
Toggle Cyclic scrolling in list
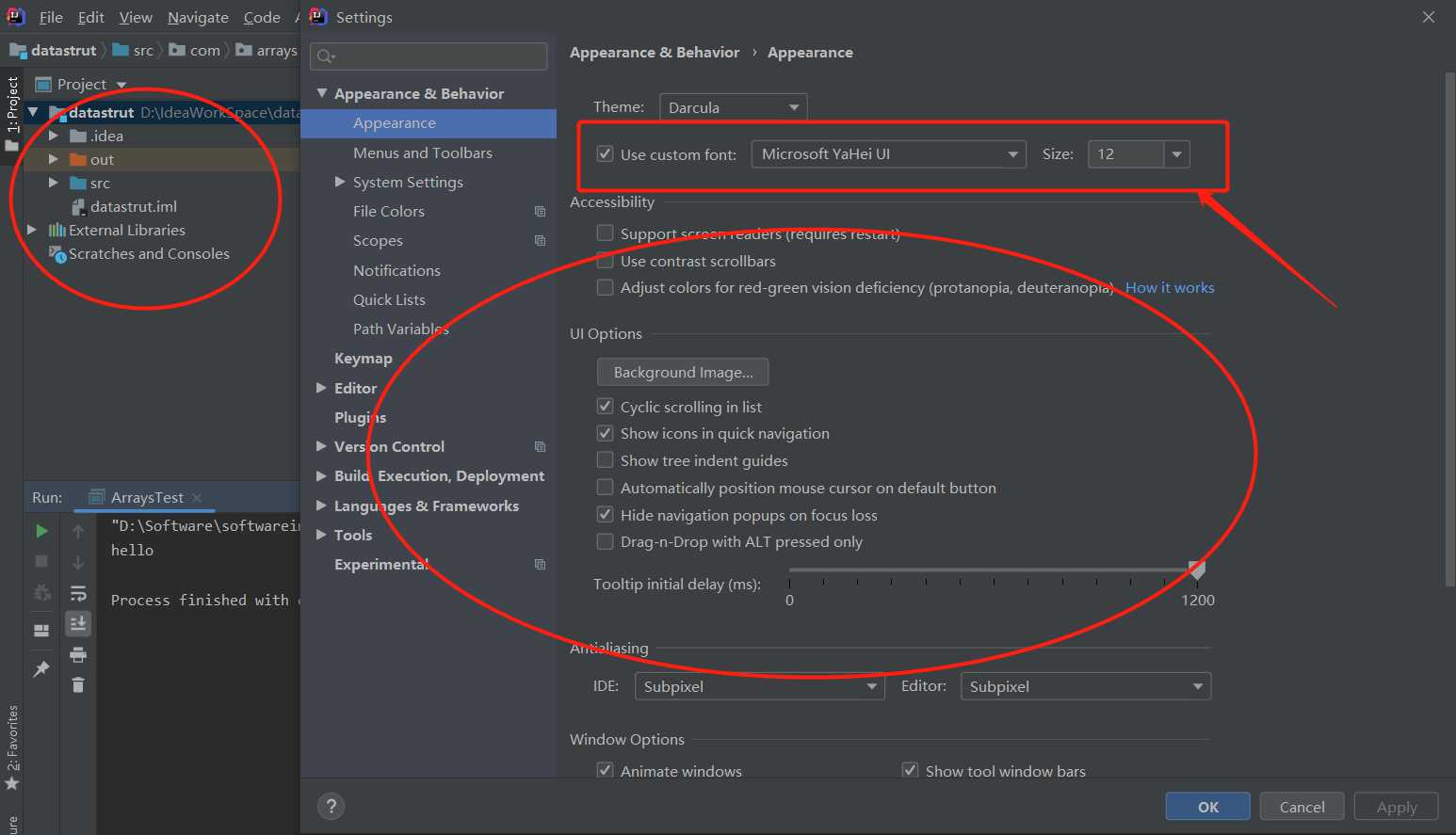(606, 407)
